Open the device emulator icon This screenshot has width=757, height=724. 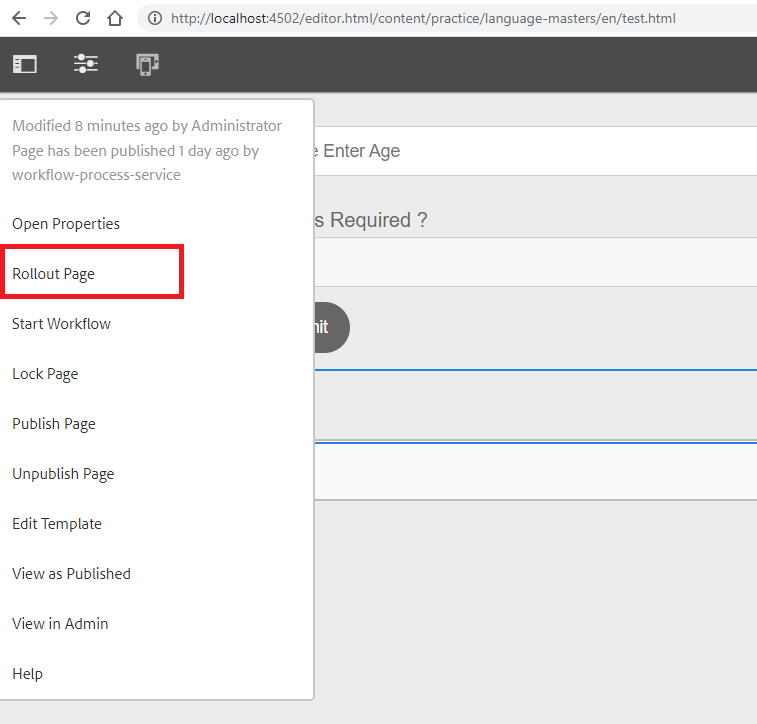pos(148,65)
